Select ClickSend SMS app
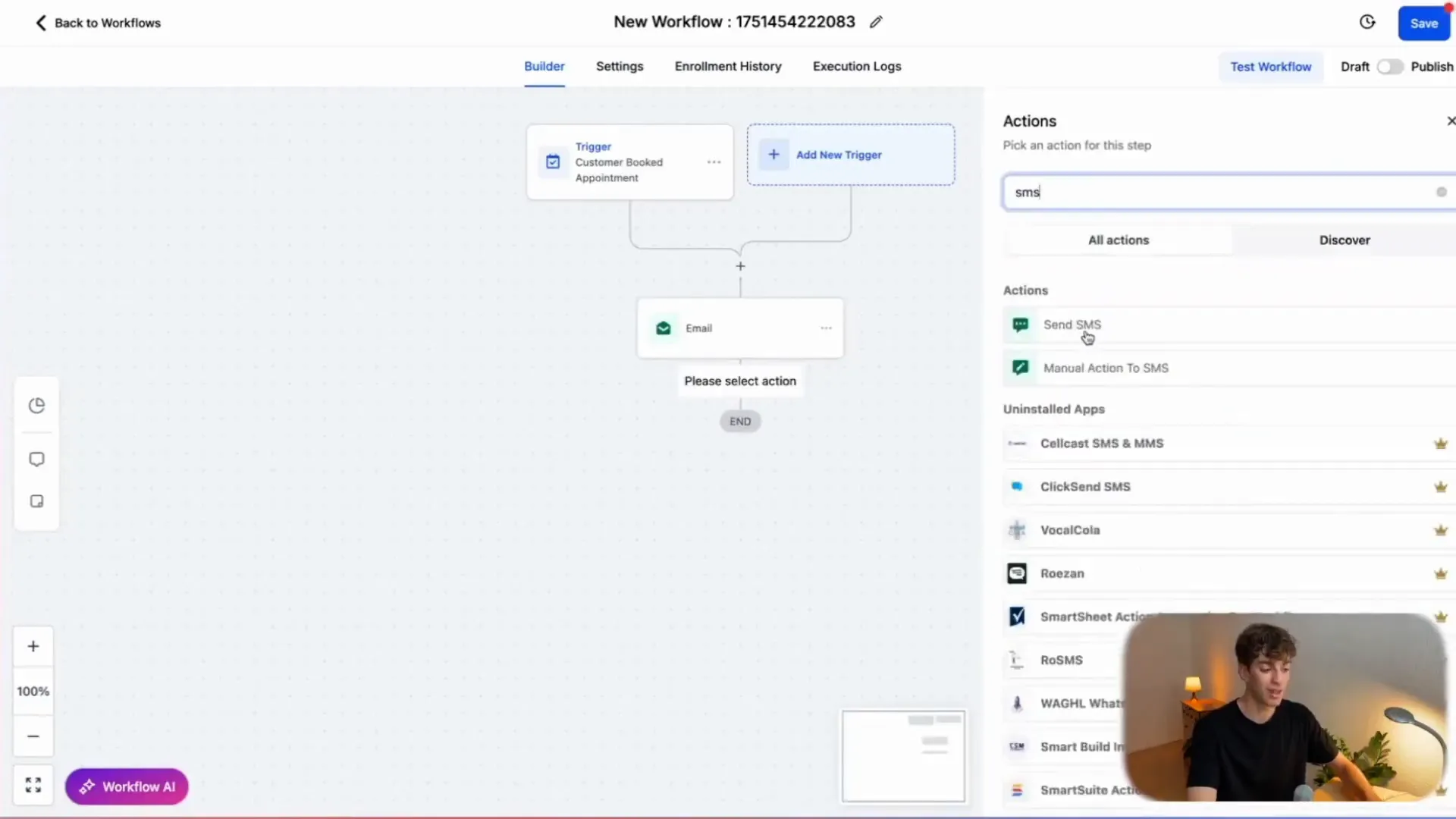Viewport: 1456px width, 819px height. (1228, 487)
